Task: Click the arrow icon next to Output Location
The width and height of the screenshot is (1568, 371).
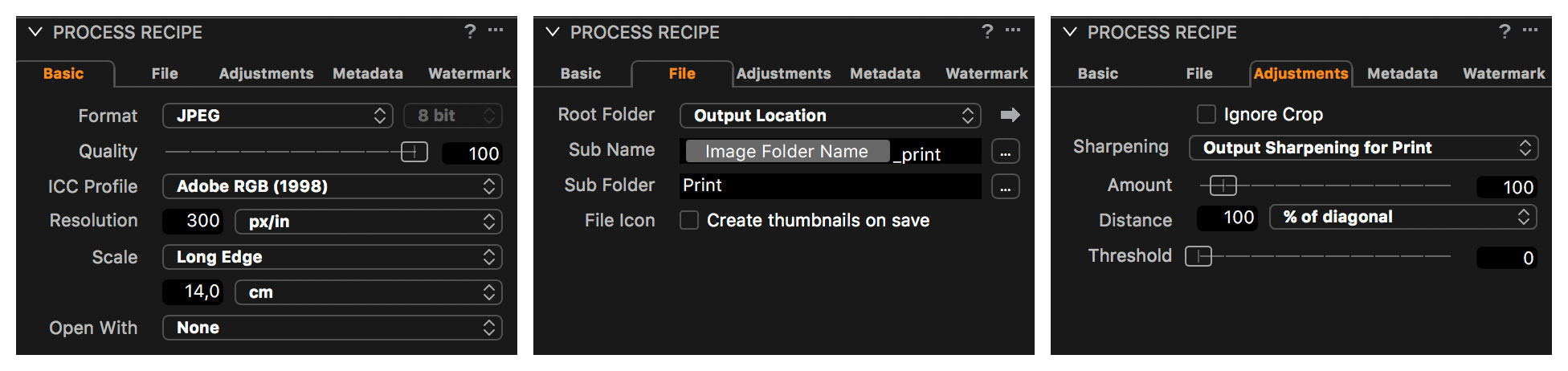Action: 1010,115
